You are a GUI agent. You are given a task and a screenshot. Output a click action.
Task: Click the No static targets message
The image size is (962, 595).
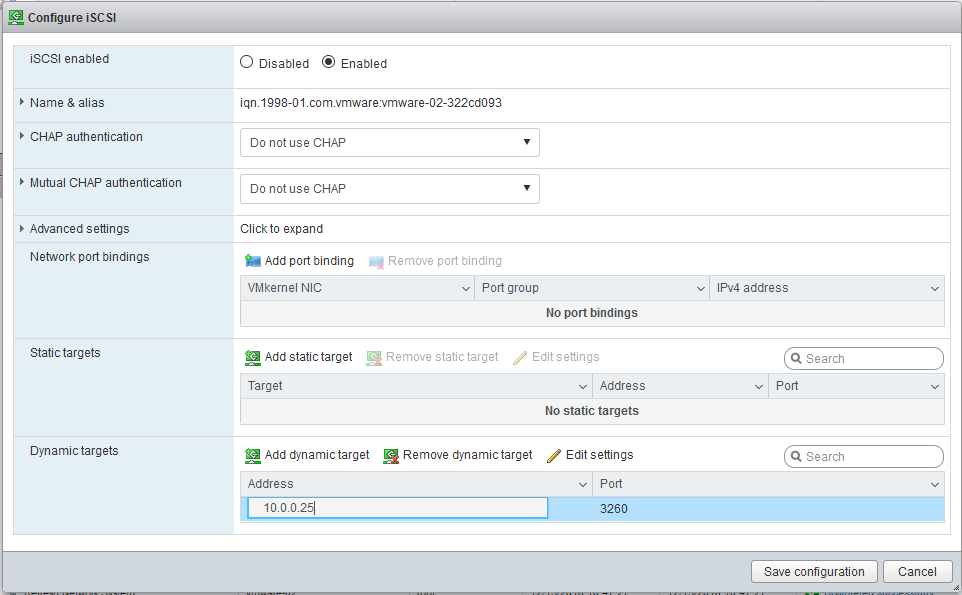pyautogui.click(x=592, y=411)
